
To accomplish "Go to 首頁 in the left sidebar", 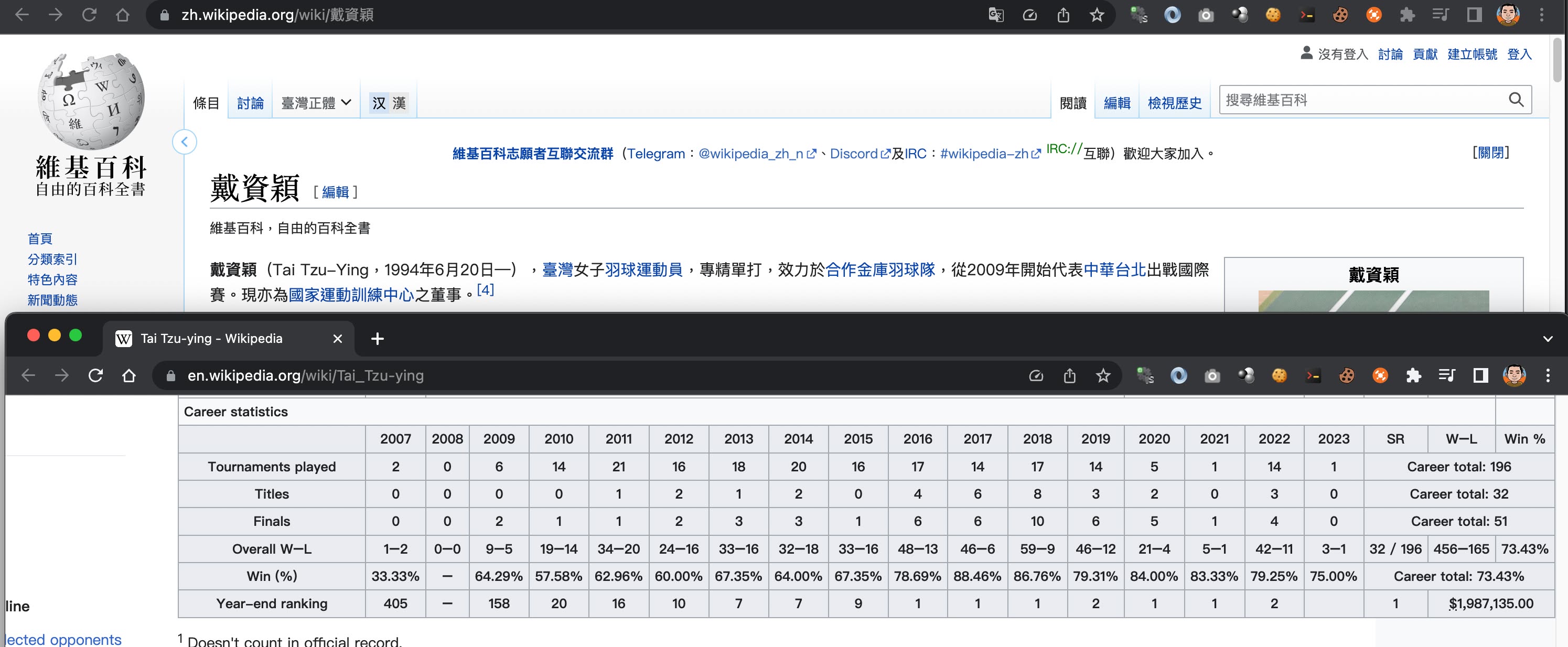I will tap(40, 239).
